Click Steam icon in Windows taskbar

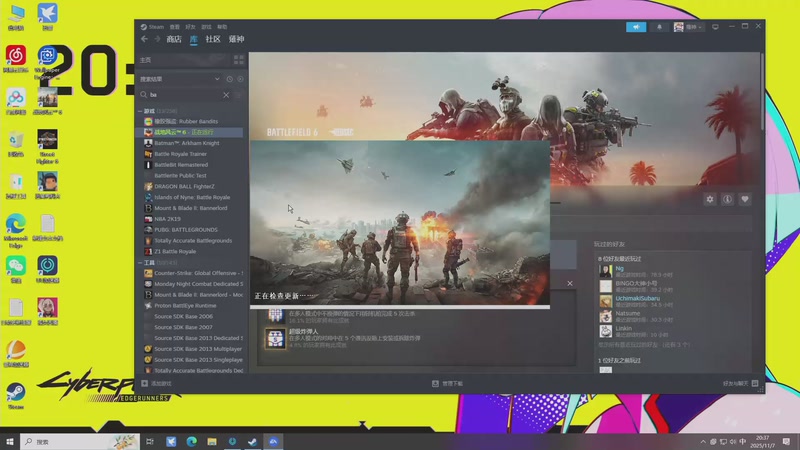[x=253, y=441]
